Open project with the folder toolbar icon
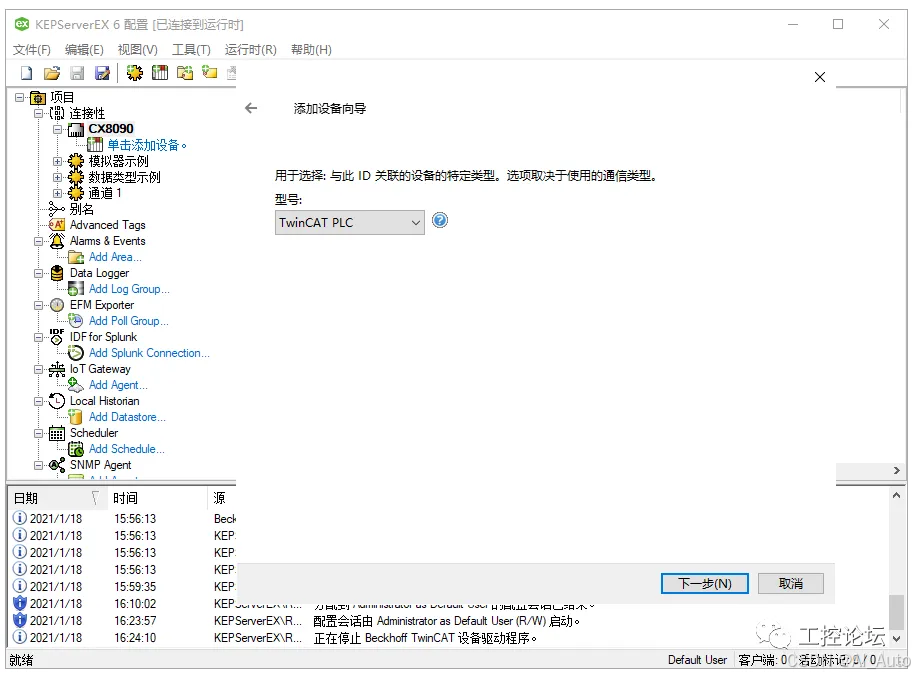This screenshot has width=915, height=676. (x=52, y=73)
